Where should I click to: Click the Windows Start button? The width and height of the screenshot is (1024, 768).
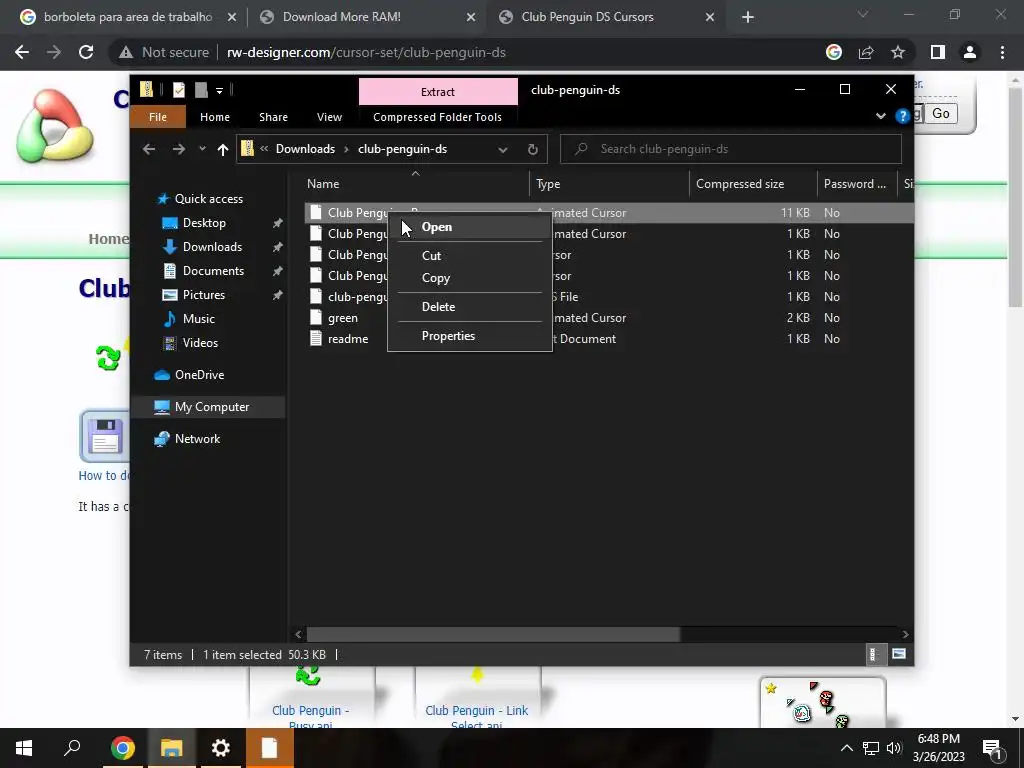(24, 748)
